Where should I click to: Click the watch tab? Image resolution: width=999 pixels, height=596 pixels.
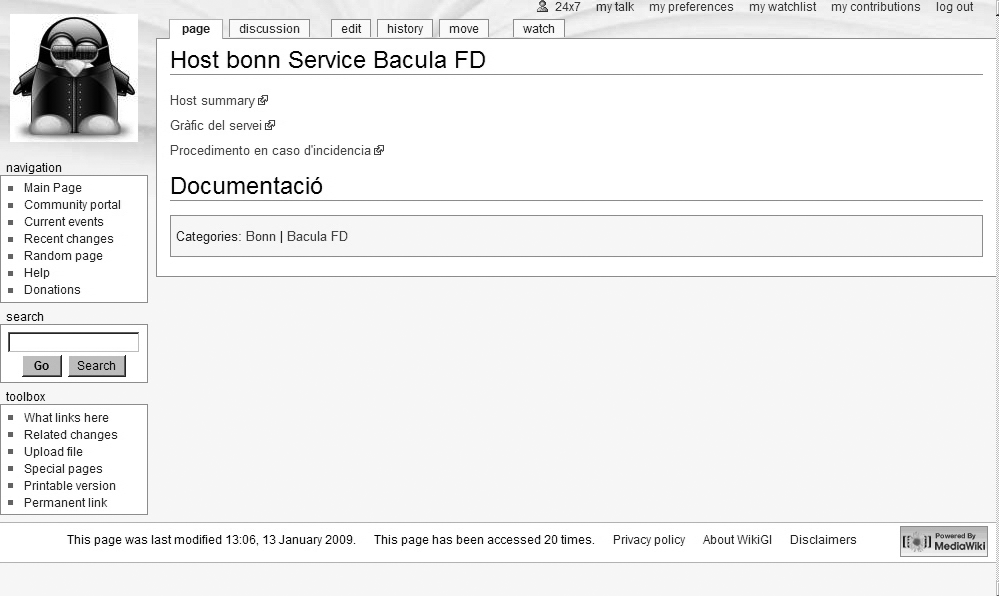[538, 29]
